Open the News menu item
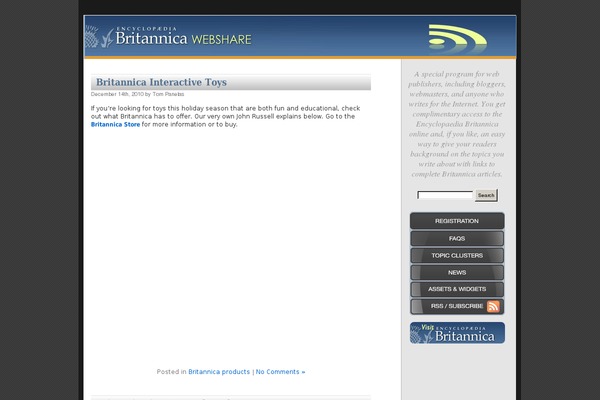This screenshot has height=400, width=600. click(x=457, y=273)
